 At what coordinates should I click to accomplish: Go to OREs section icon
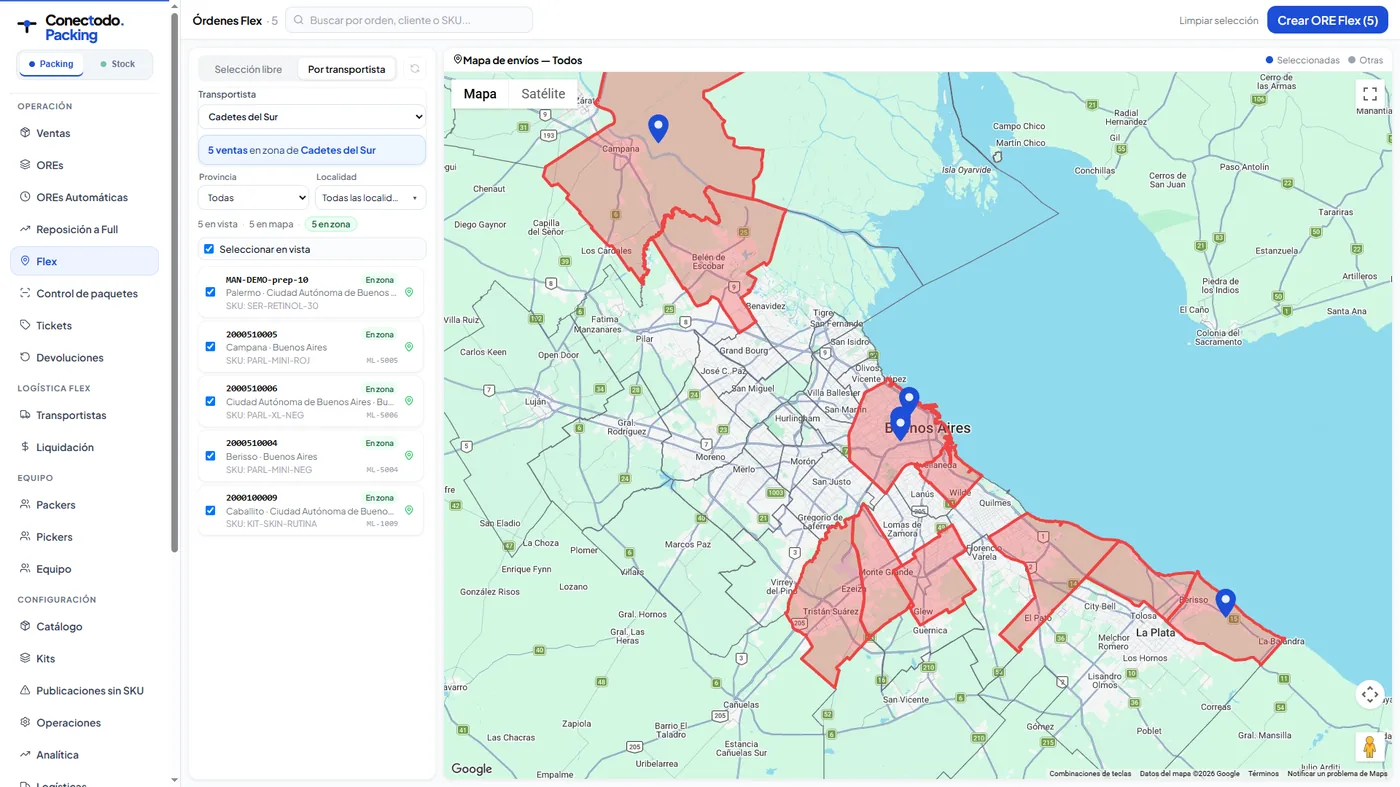click(x=25, y=165)
